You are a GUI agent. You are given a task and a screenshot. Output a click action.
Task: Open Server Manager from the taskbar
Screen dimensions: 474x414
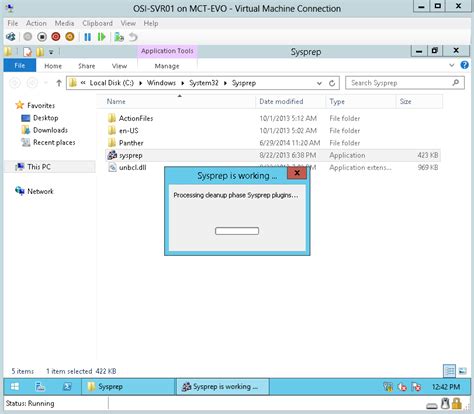pos(40,387)
